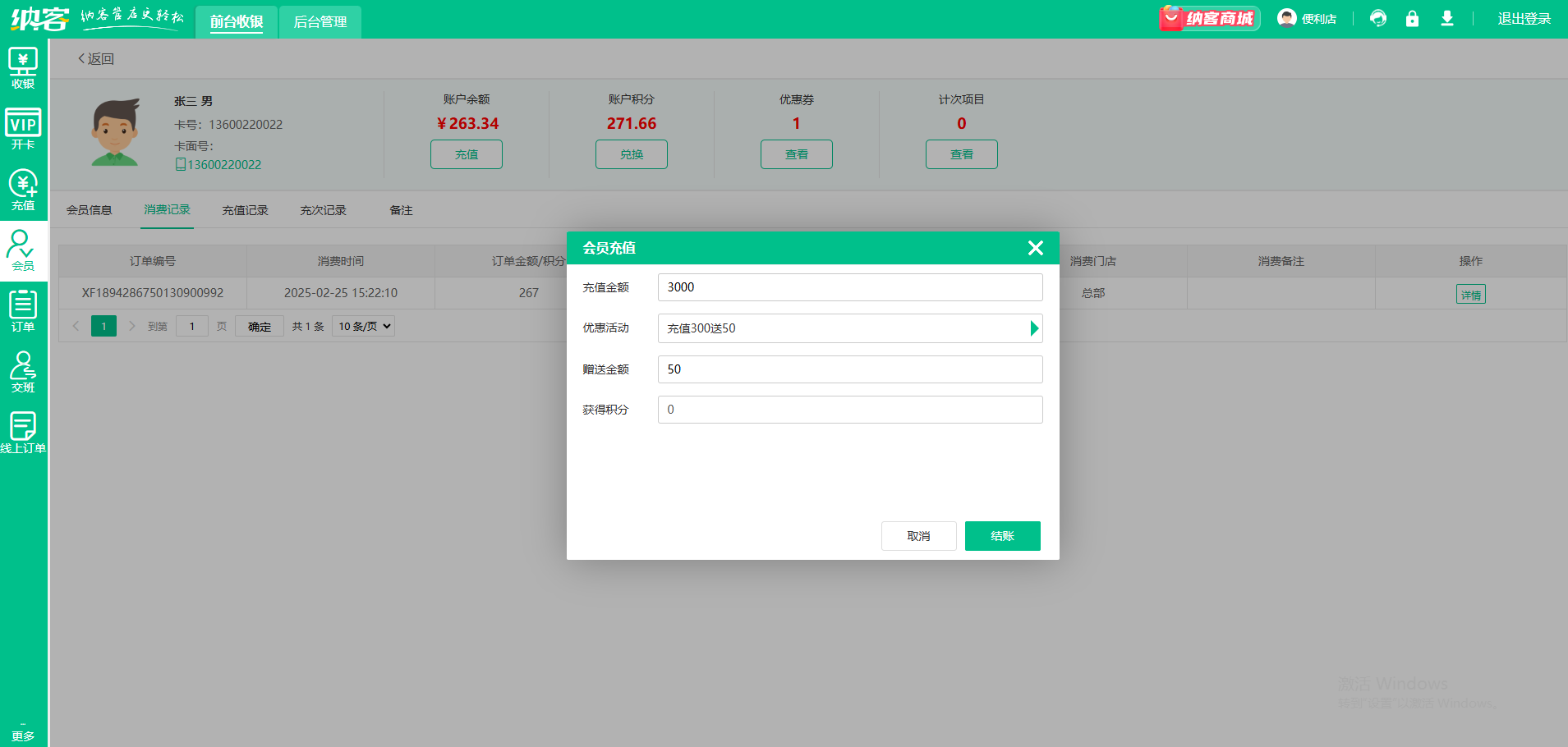Viewport: 1568px width, 747px height.
Task: Click the download icon in top bar
Action: tap(1447, 18)
